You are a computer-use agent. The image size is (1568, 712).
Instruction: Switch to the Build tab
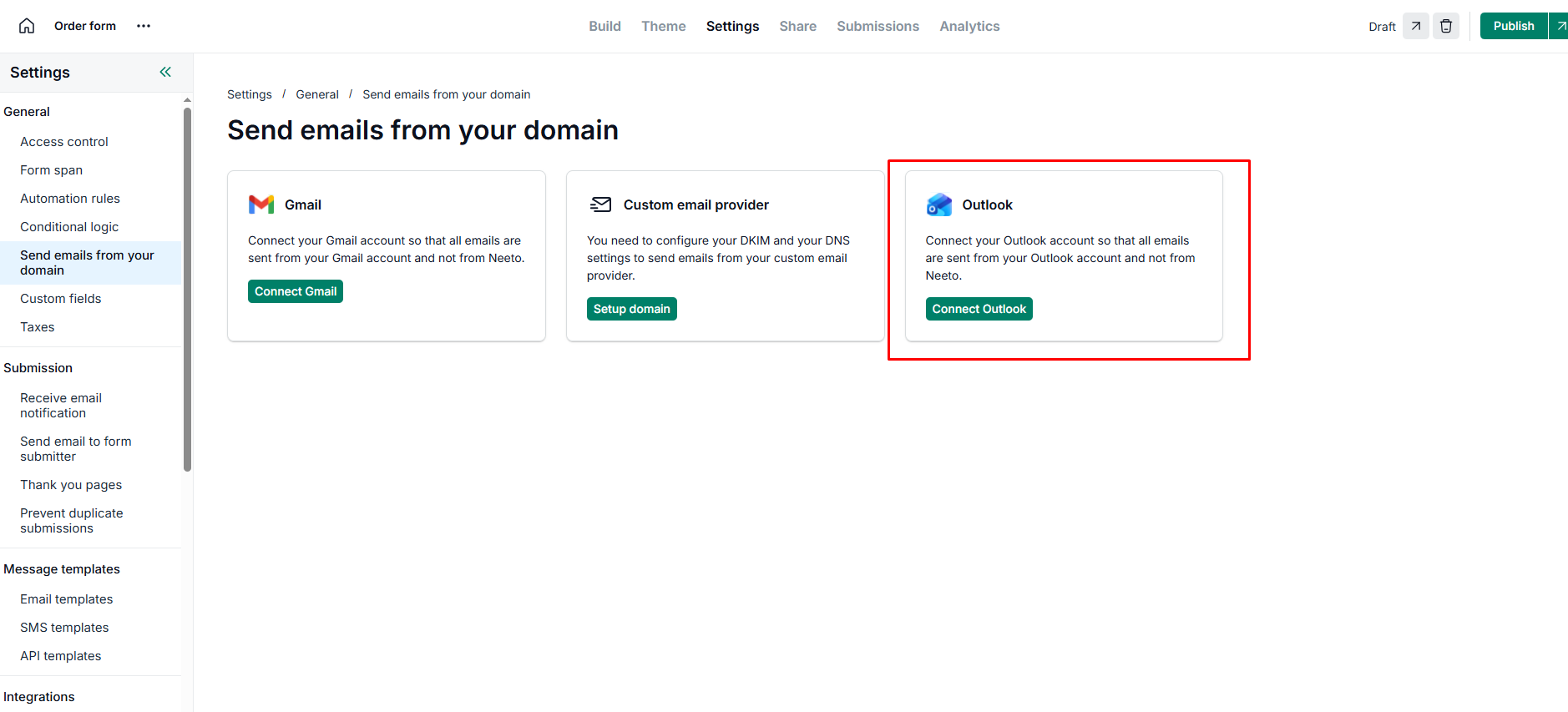click(x=604, y=26)
